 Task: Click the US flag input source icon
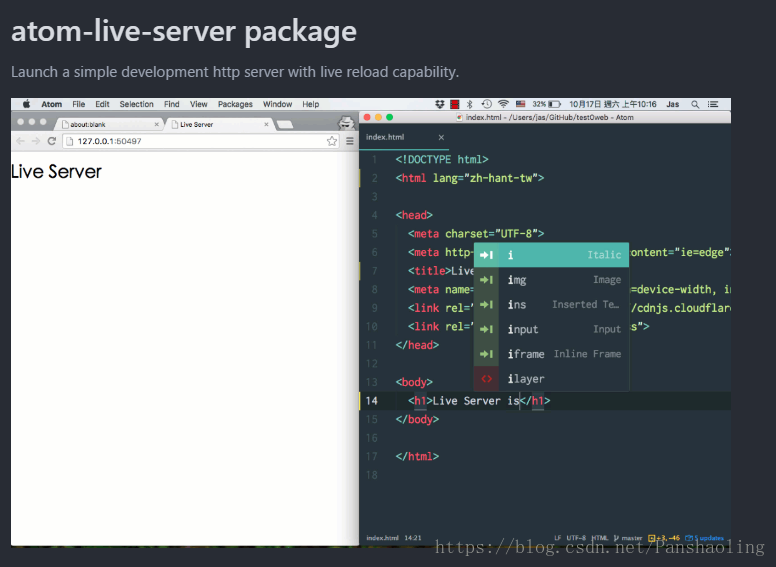(x=520, y=104)
